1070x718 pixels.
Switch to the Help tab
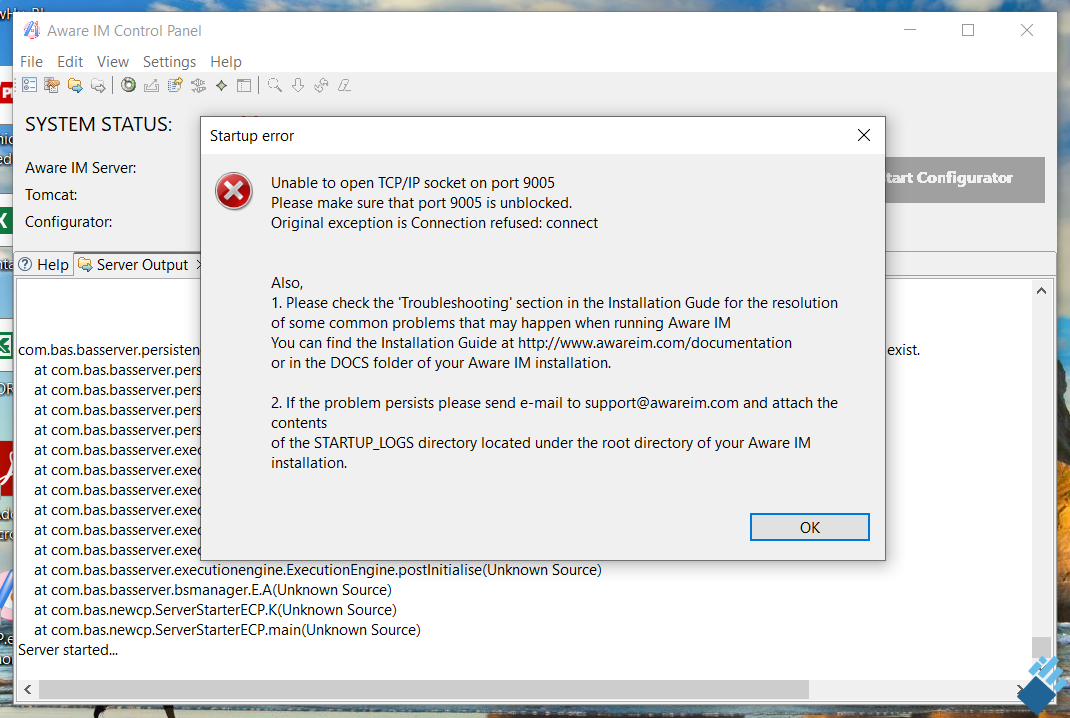tap(44, 265)
